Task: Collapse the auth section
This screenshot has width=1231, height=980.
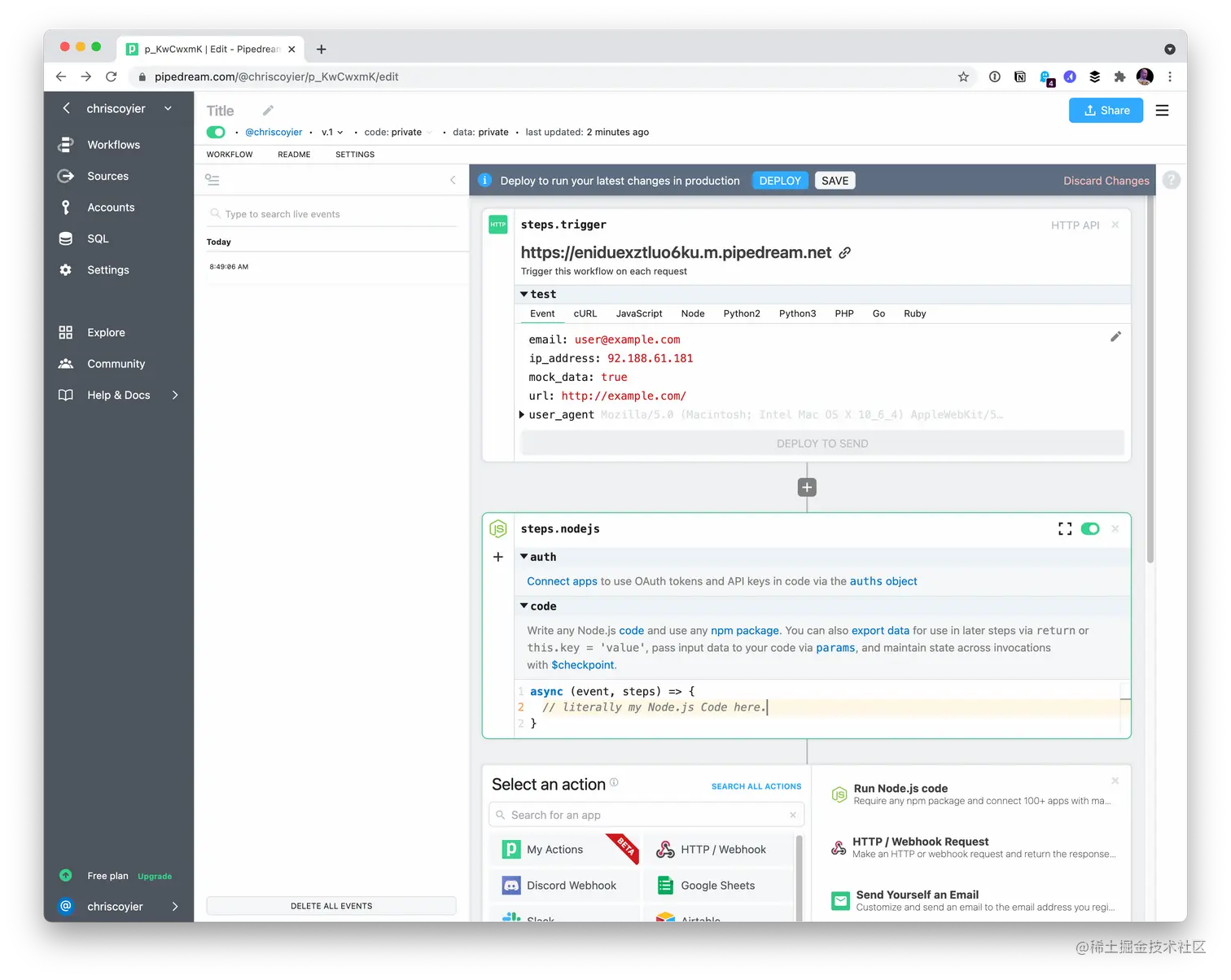Action: pos(524,557)
